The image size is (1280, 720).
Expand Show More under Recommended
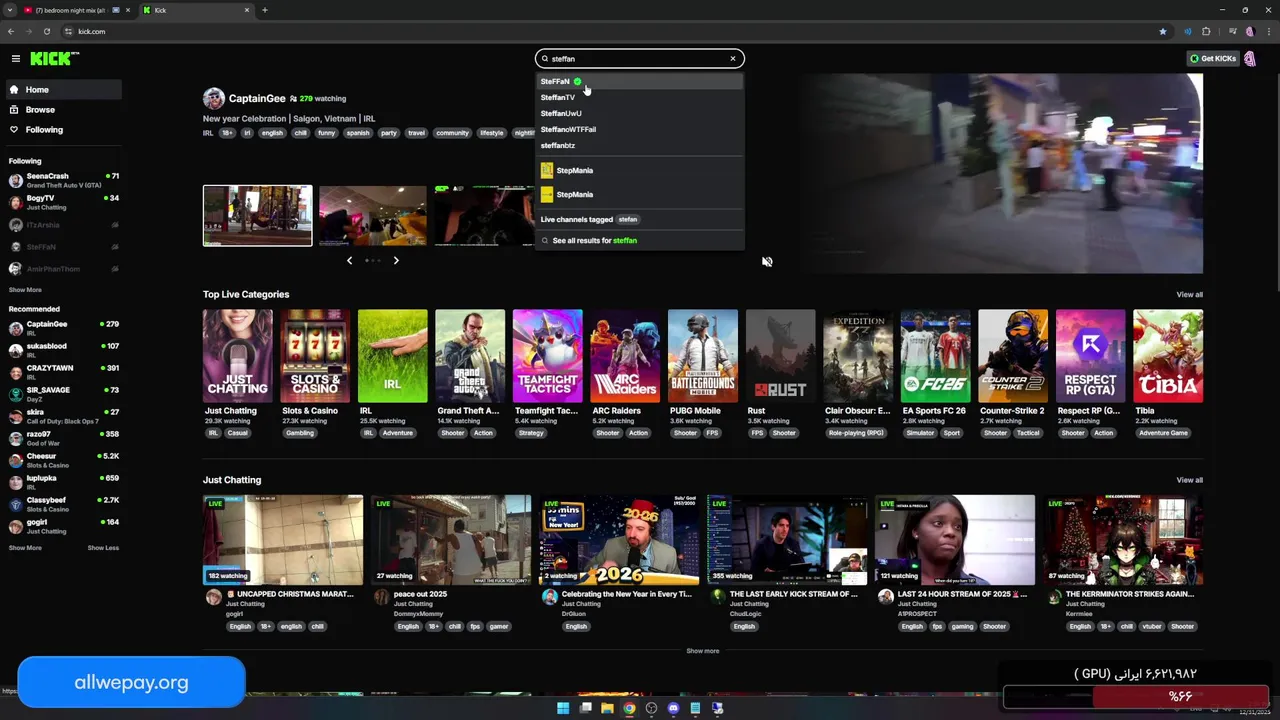25,548
